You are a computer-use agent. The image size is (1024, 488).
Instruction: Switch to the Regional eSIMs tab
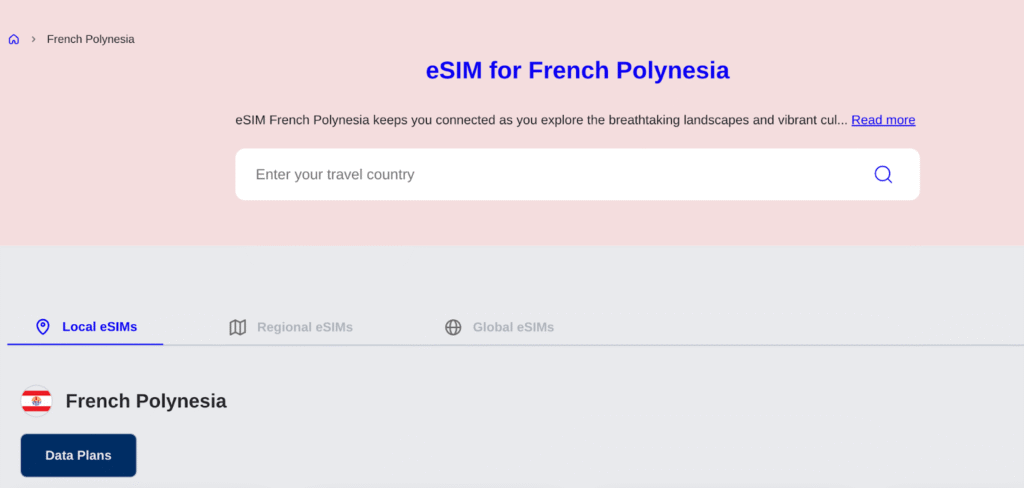click(x=304, y=327)
